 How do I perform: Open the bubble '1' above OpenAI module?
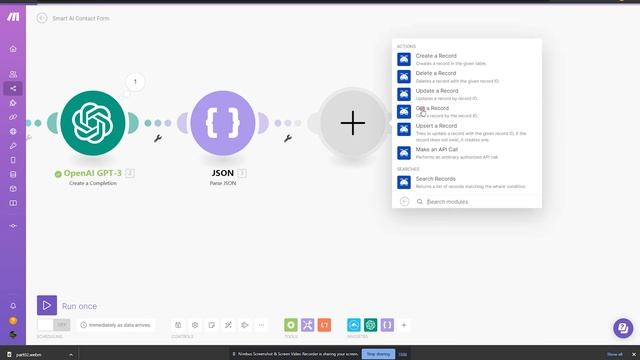135,82
